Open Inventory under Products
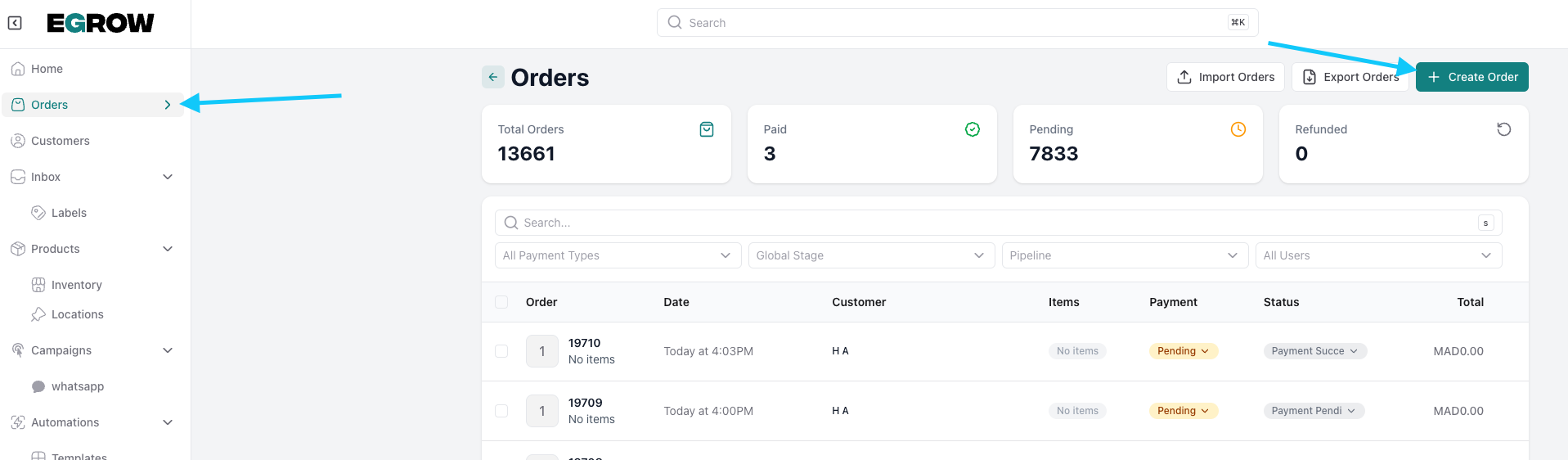The width and height of the screenshot is (1568, 460). [76, 285]
